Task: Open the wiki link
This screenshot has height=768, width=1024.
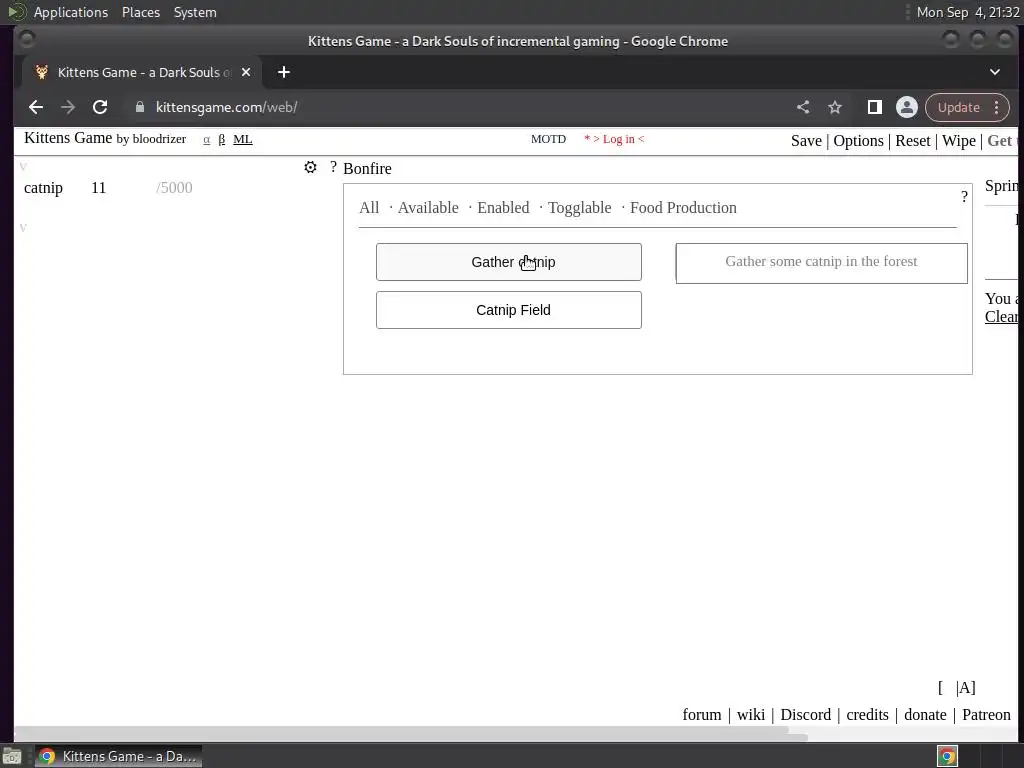Action: pos(751,715)
